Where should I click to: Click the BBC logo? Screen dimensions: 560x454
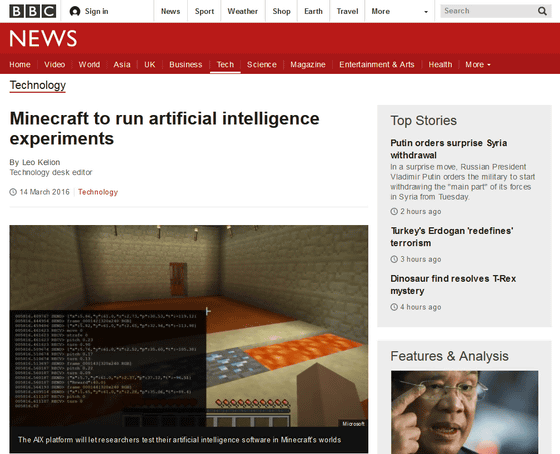pyautogui.click(x=32, y=11)
